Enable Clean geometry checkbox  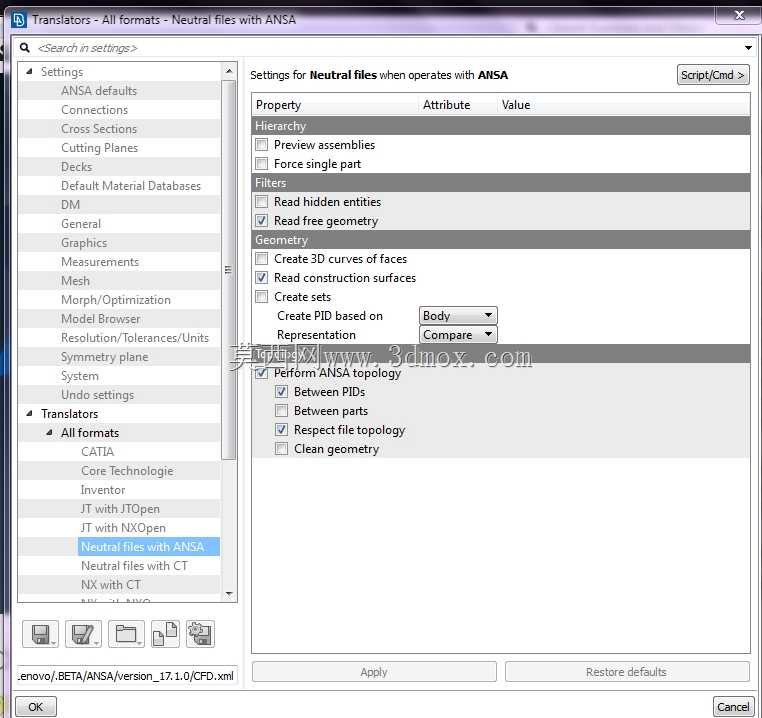point(281,449)
